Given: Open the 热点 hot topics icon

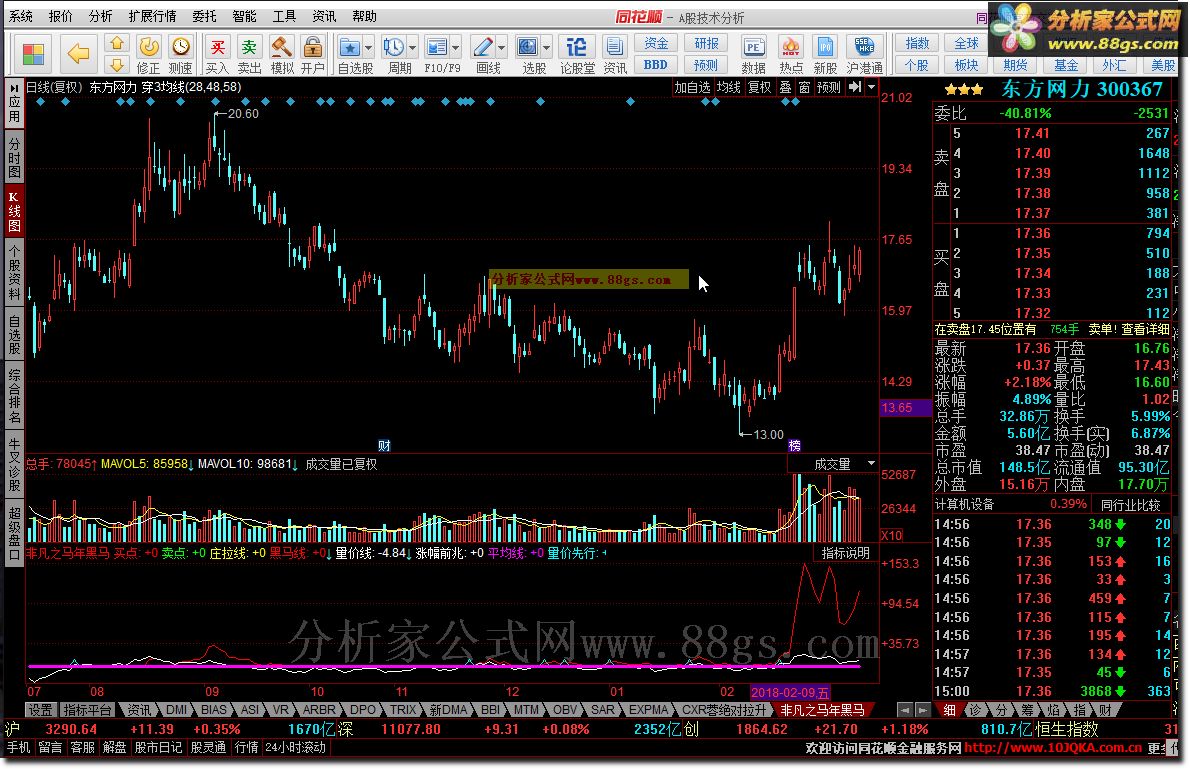Looking at the screenshot, I should click(791, 55).
